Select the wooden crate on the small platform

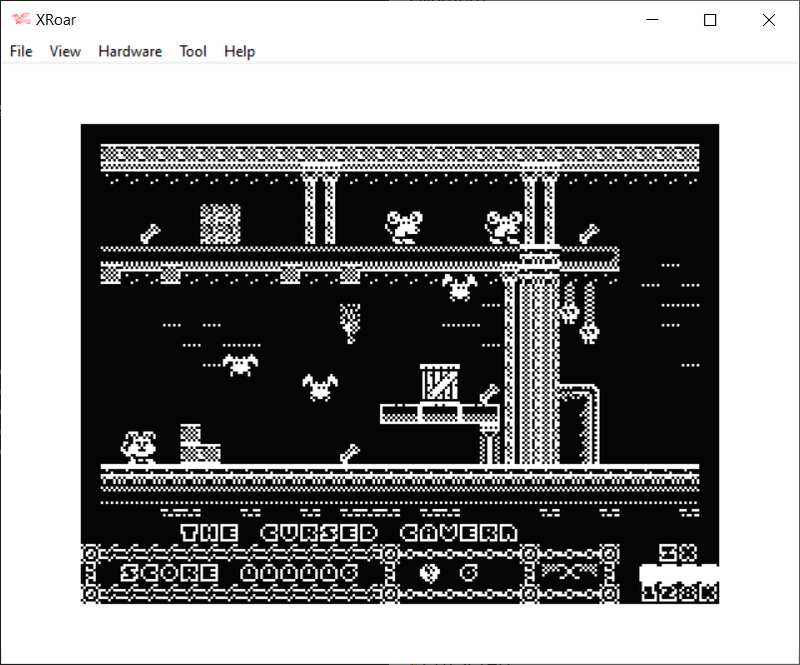click(x=440, y=383)
